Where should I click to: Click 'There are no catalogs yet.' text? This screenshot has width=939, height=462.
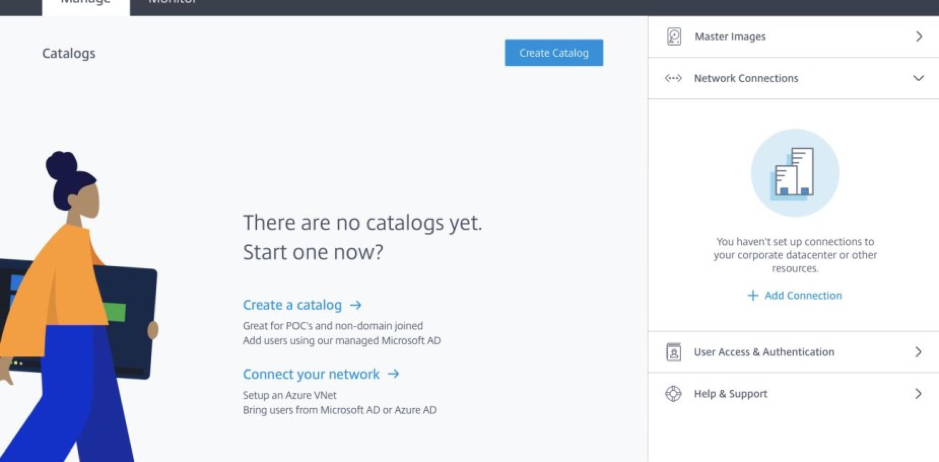[x=362, y=223]
